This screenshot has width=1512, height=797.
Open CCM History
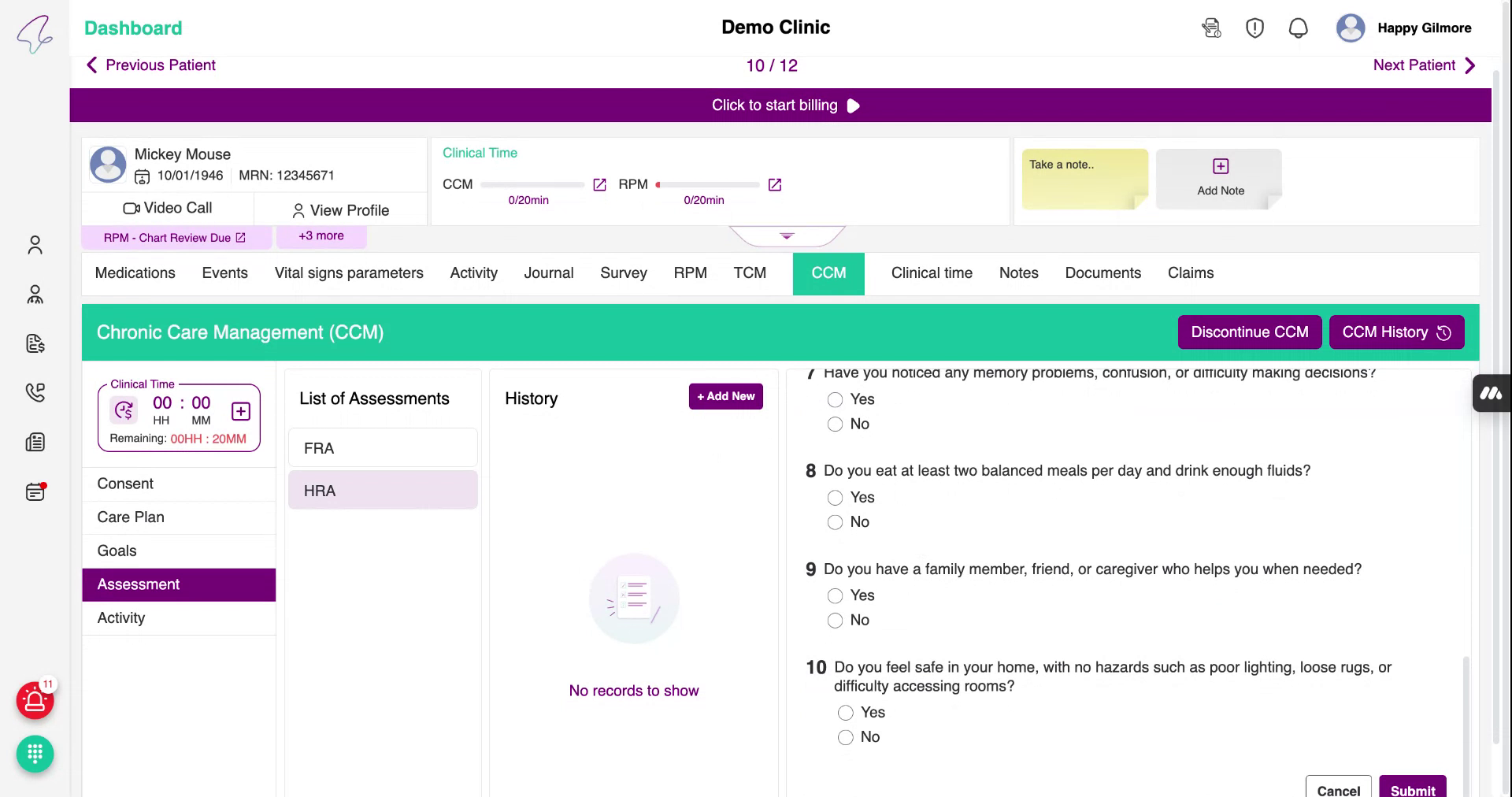pyautogui.click(x=1395, y=332)
